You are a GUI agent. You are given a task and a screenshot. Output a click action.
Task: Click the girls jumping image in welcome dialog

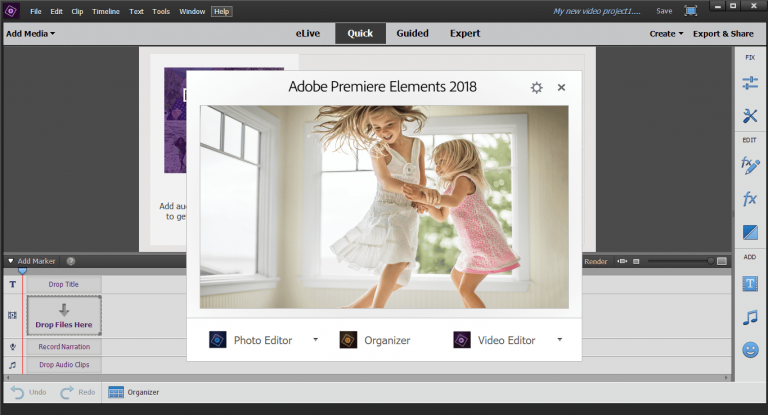pyautogui.click(x=384, y=207)
